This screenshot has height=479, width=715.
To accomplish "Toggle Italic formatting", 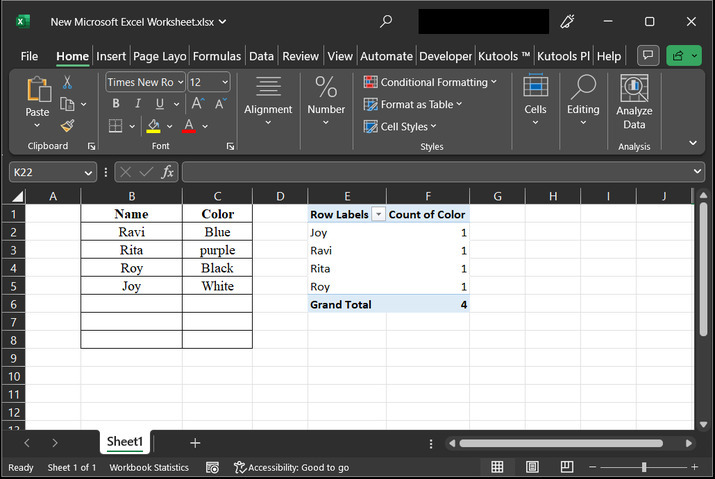I will pyautogui.click(x=136, y=104).
